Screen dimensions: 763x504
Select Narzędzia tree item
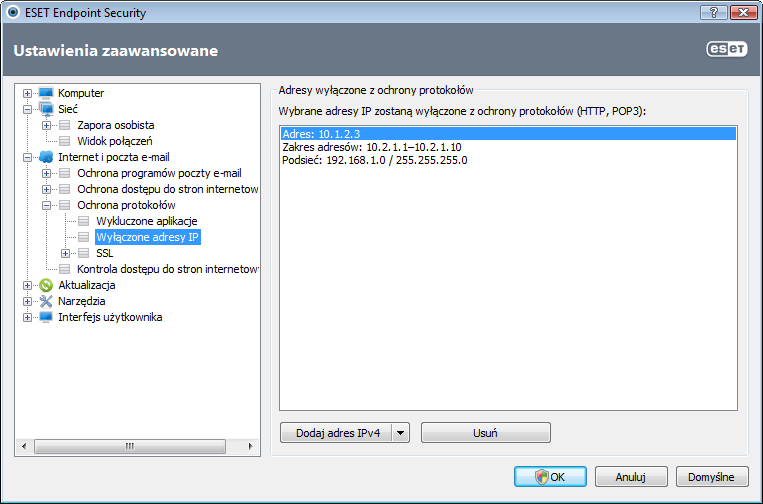(82, 301)
